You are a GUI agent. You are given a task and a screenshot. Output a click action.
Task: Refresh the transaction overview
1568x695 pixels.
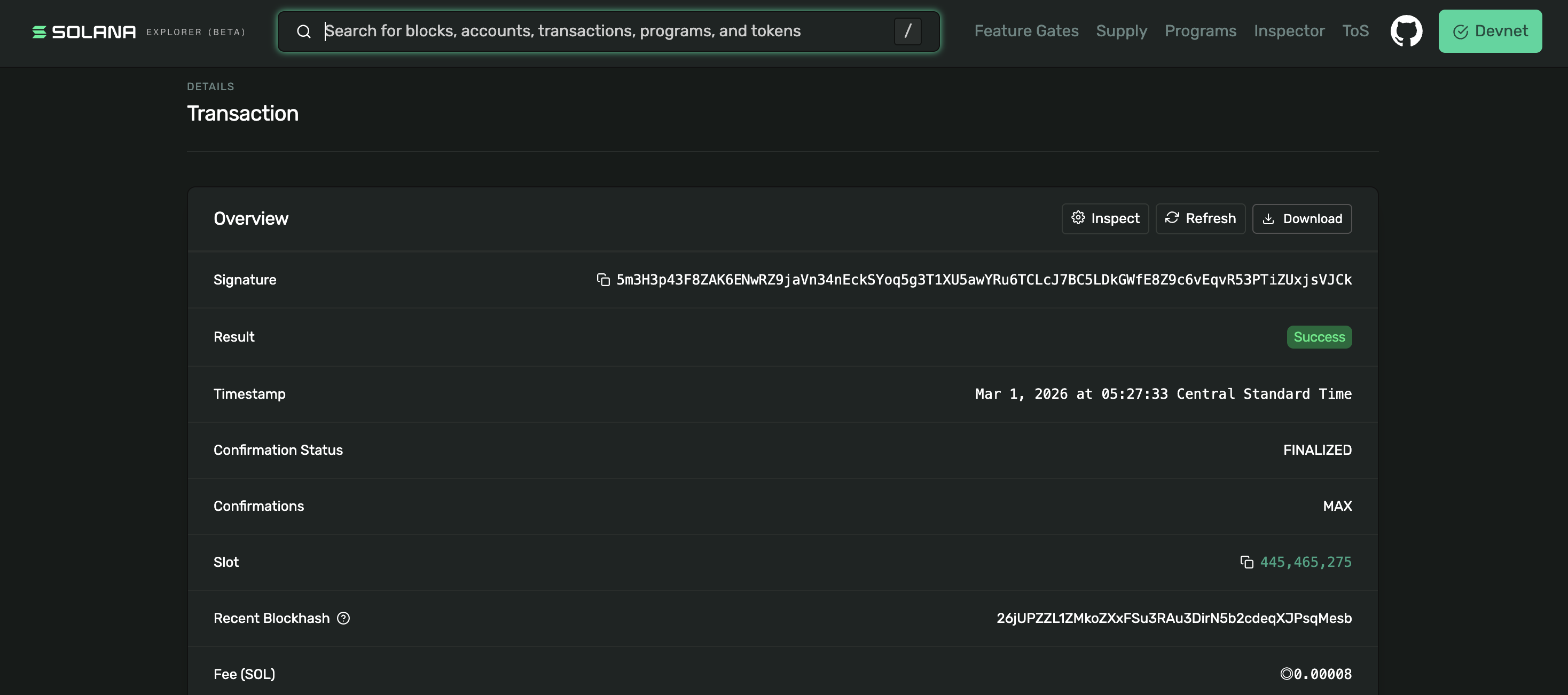(x=1199, y=218)
